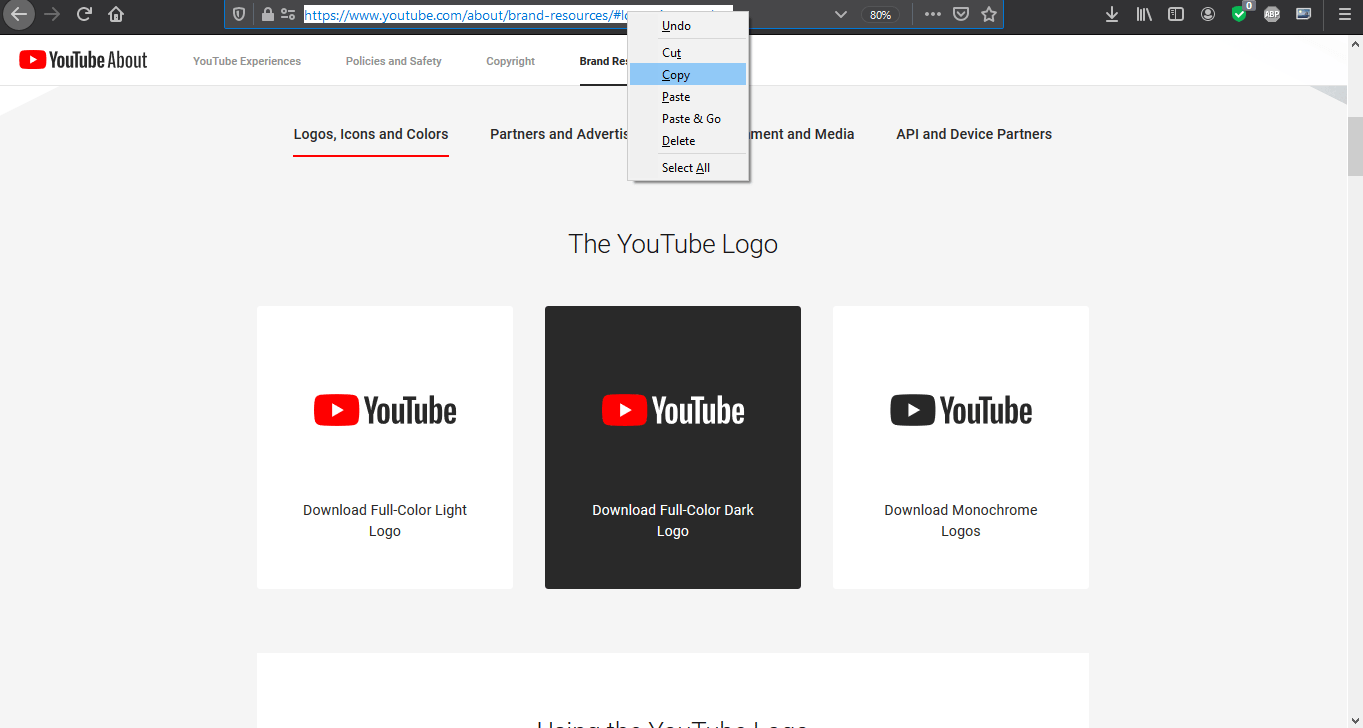The width and height of the screenshot is (1363, 728).
Task: Click Download Full-Color Light Logo link
Action: click(x=385, y=520)
